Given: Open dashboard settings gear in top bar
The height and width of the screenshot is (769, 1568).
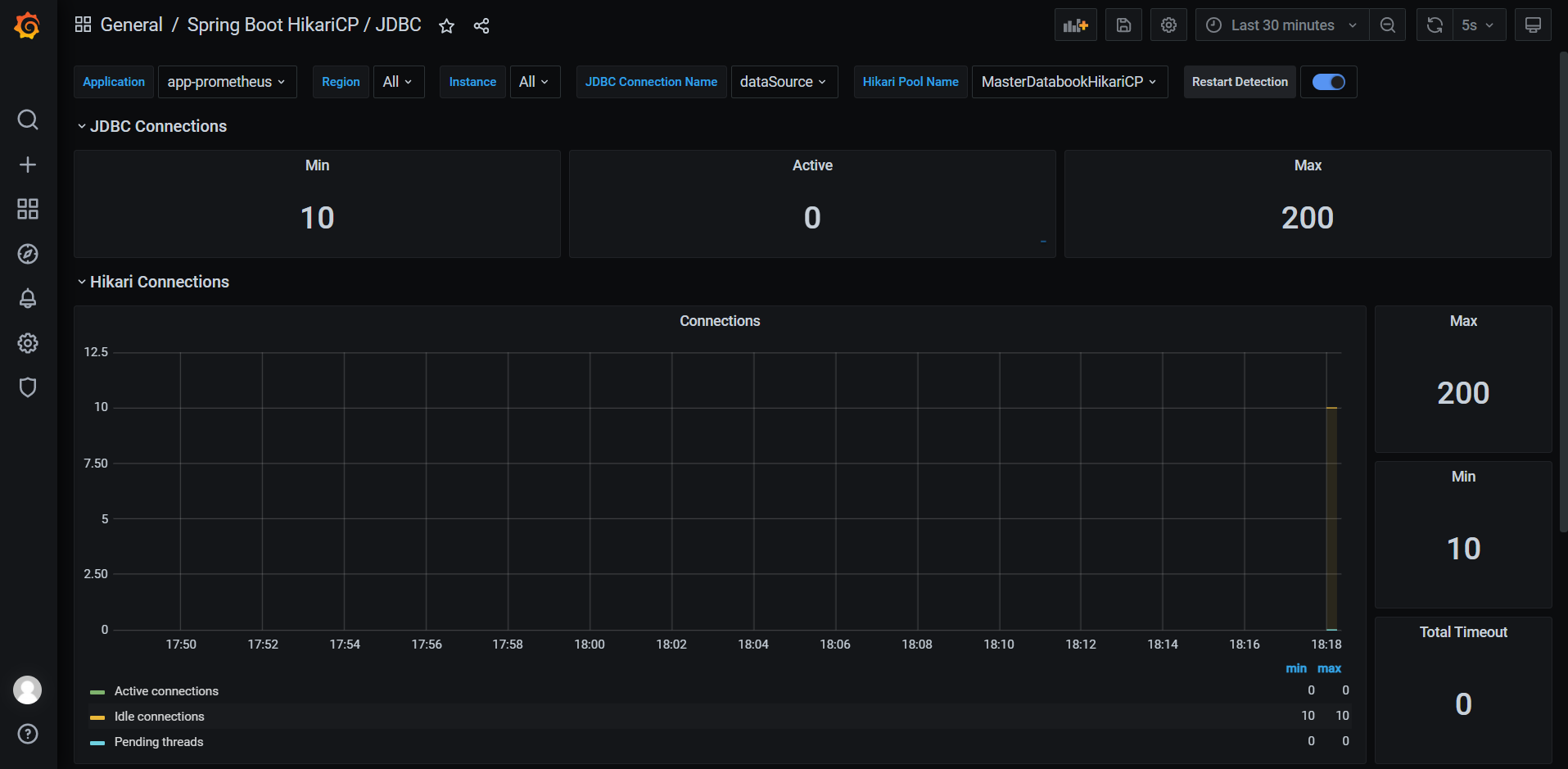Looking at the screenshot, I should [1169, 25].
